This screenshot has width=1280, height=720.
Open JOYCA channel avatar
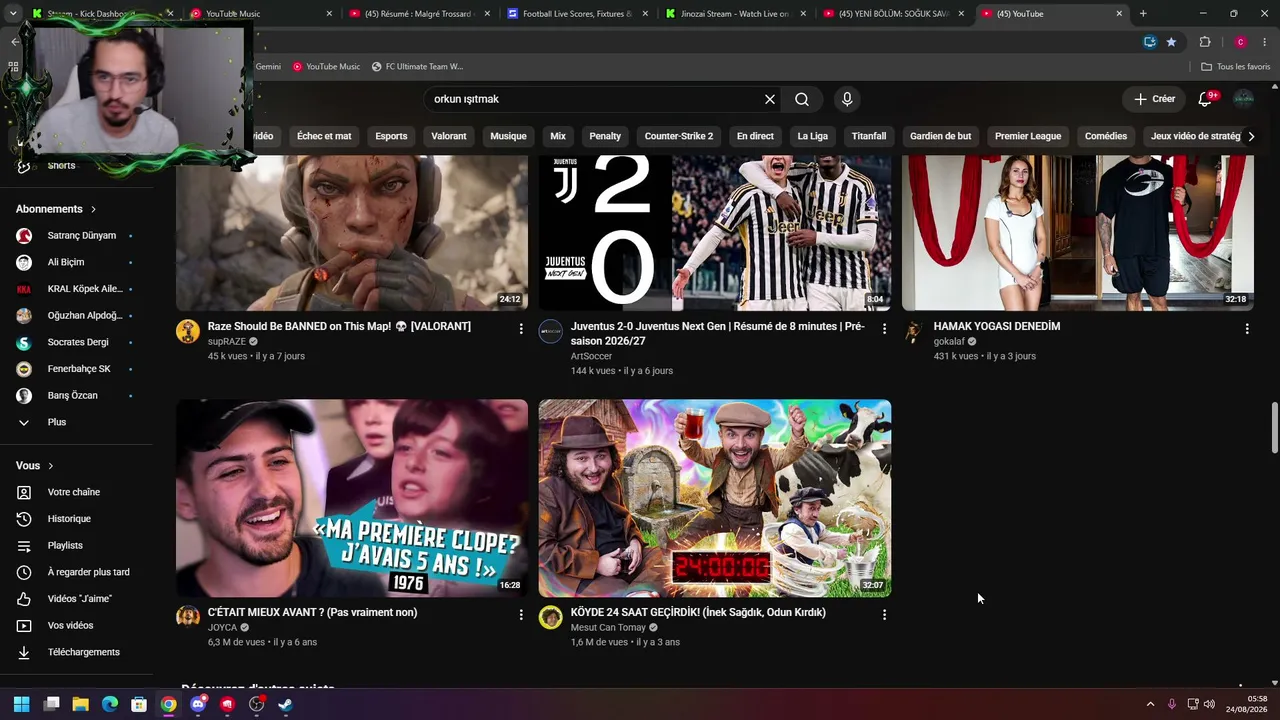(x=188, y=617)
